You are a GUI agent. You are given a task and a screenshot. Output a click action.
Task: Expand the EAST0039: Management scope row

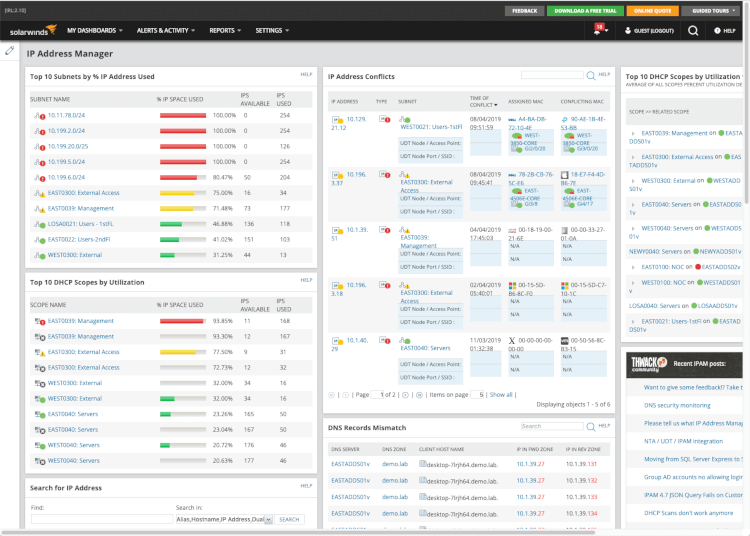tap(631, 133)
